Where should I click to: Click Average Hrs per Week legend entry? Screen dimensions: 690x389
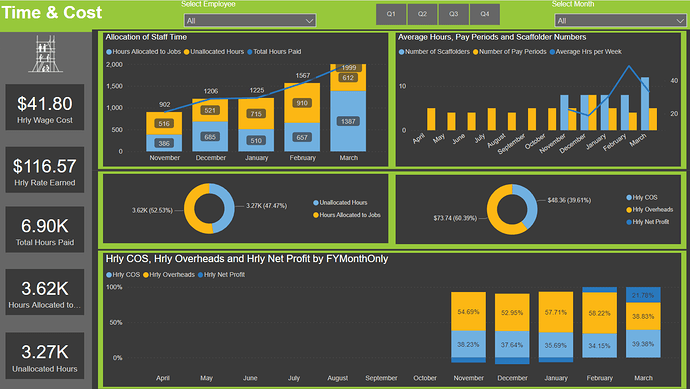(585, 51)
